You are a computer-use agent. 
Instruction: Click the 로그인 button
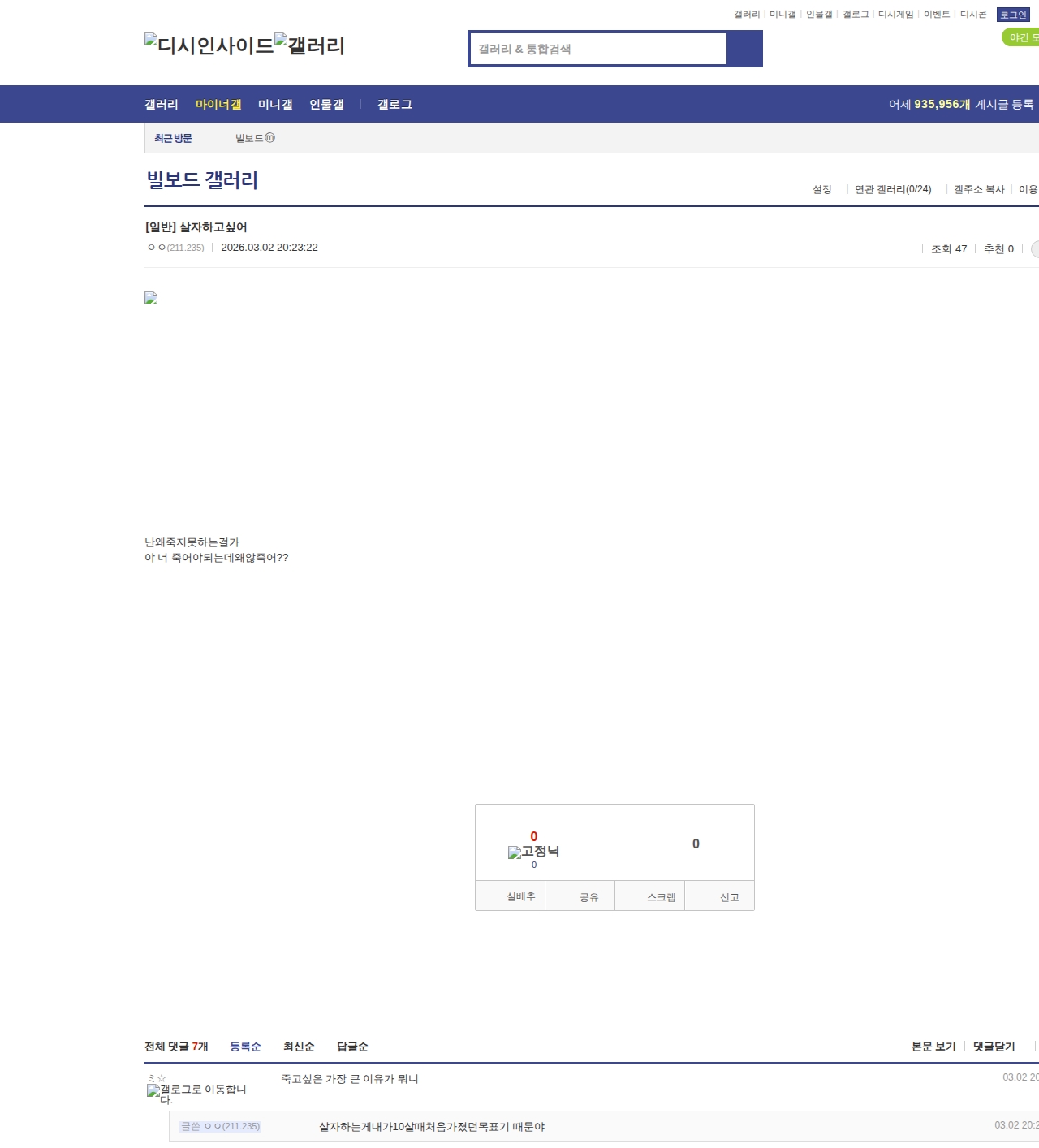pyautogui.click(x=1013, y=15)
